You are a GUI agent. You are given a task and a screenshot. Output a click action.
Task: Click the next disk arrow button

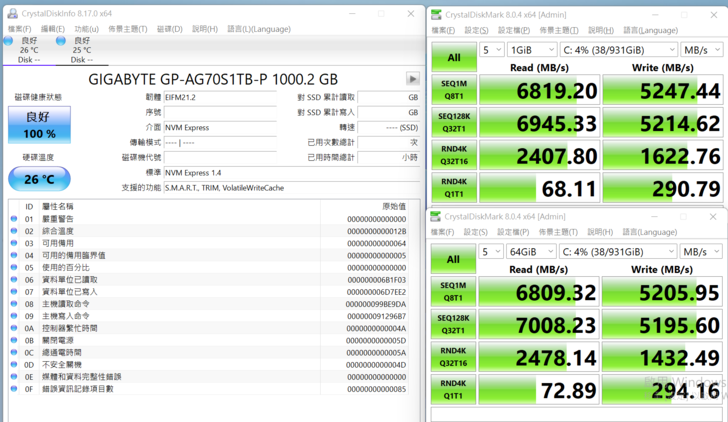[x=412, y=78]
